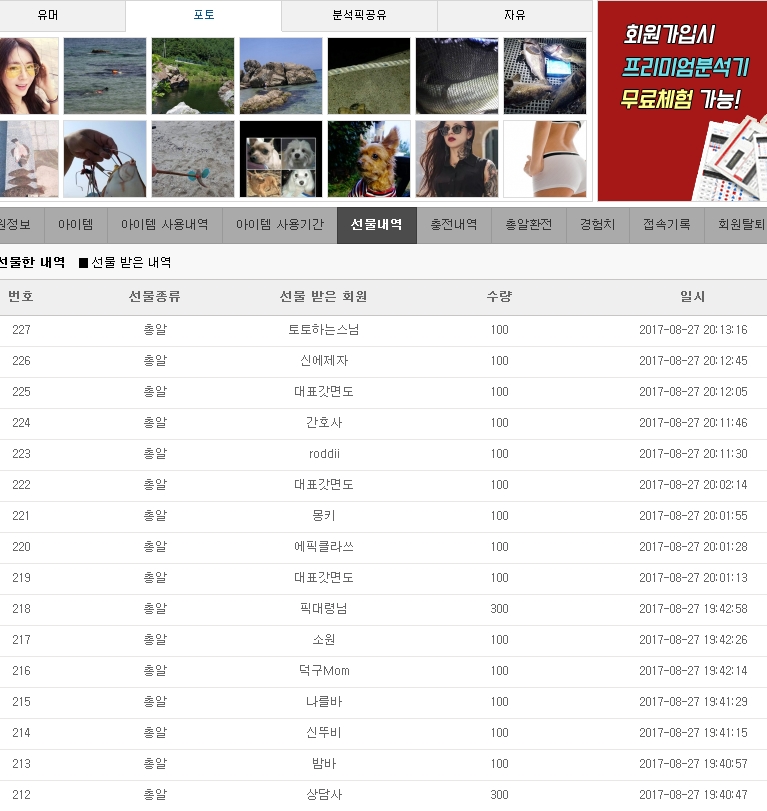Open the 아이템 사용내역 tab

pyautogui.click(x=165, y=224)
